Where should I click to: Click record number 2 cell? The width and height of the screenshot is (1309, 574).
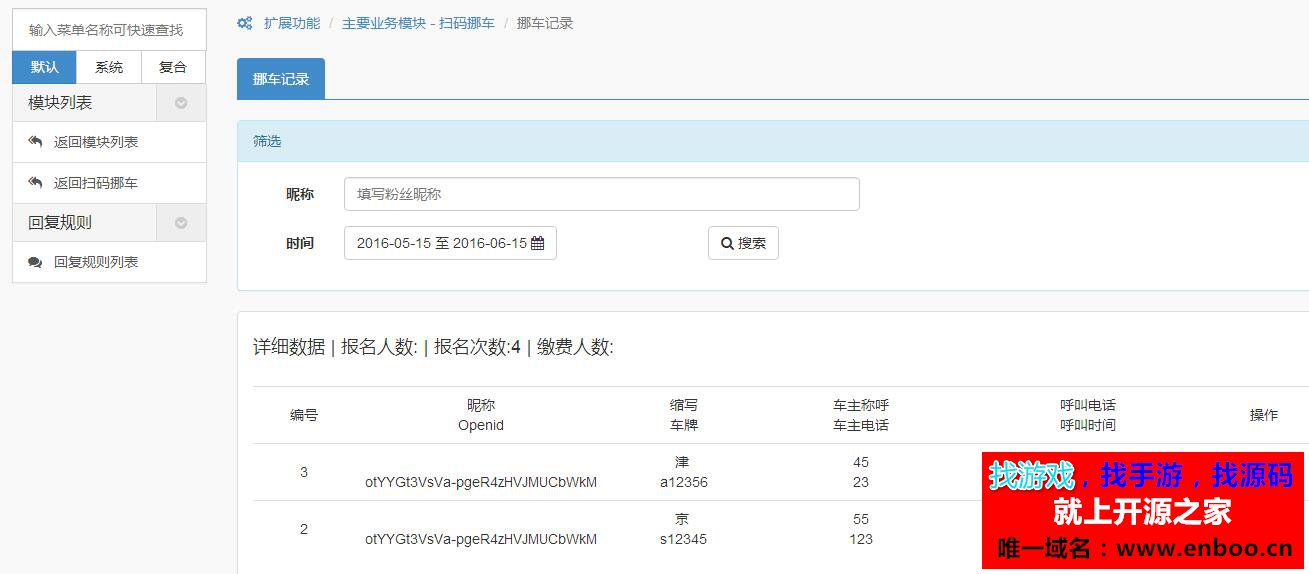[x=304, y=529]
